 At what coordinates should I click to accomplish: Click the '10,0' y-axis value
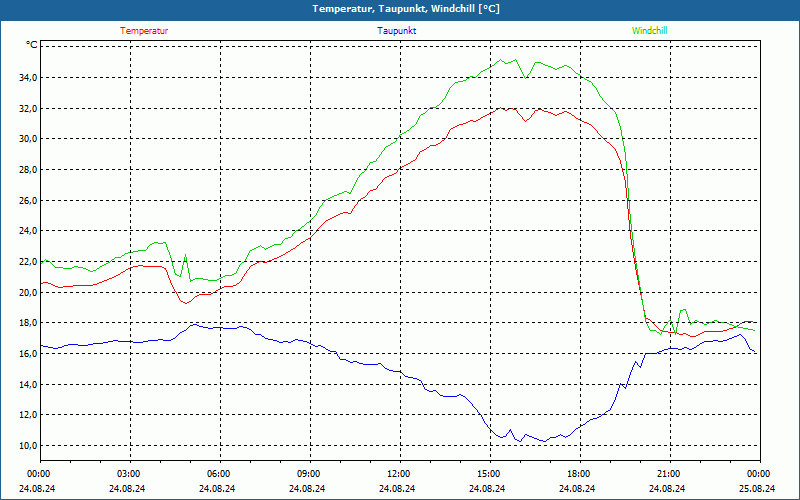[x=28, y=445]
